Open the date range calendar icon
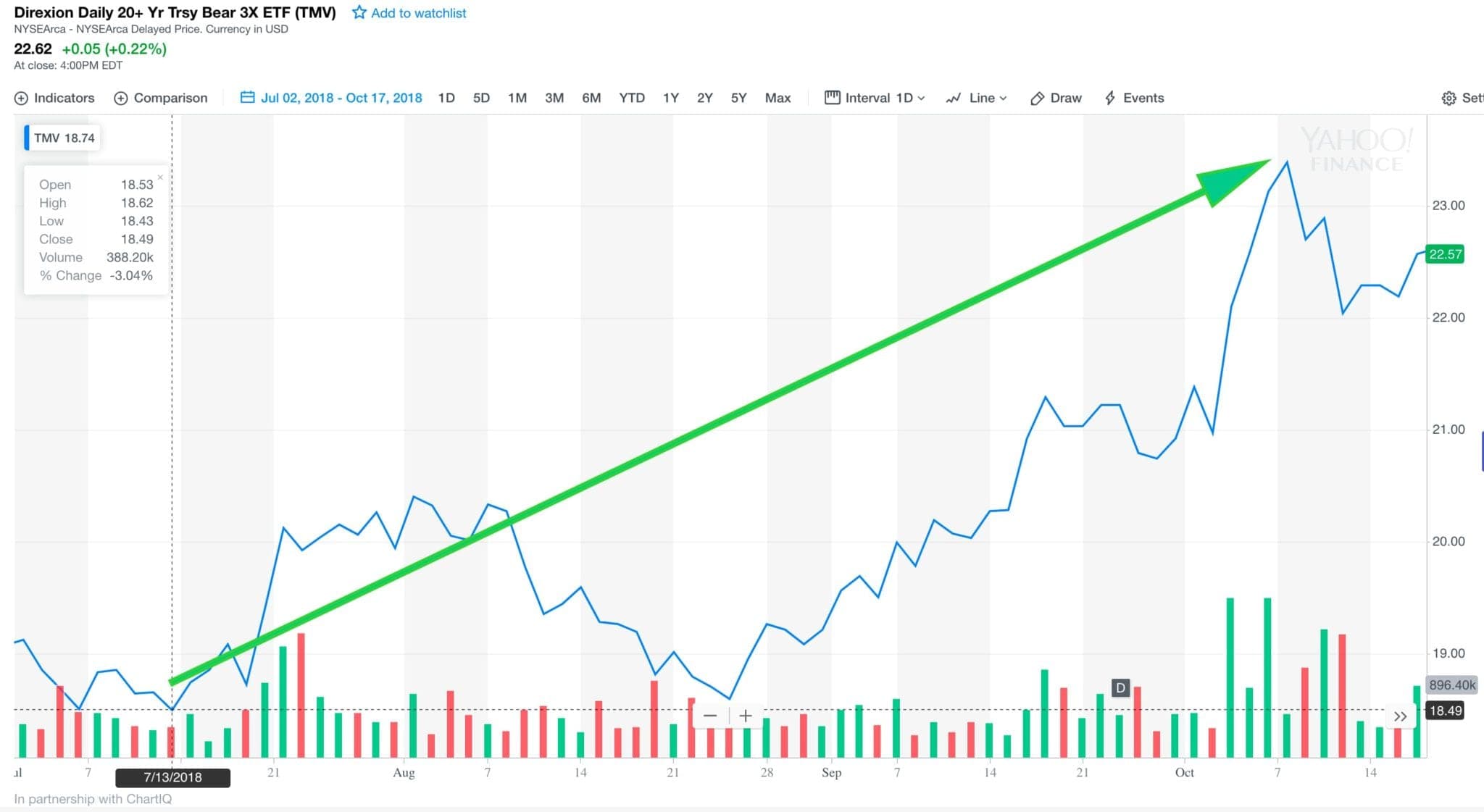The image size is (1484, 812). (247, 97)
